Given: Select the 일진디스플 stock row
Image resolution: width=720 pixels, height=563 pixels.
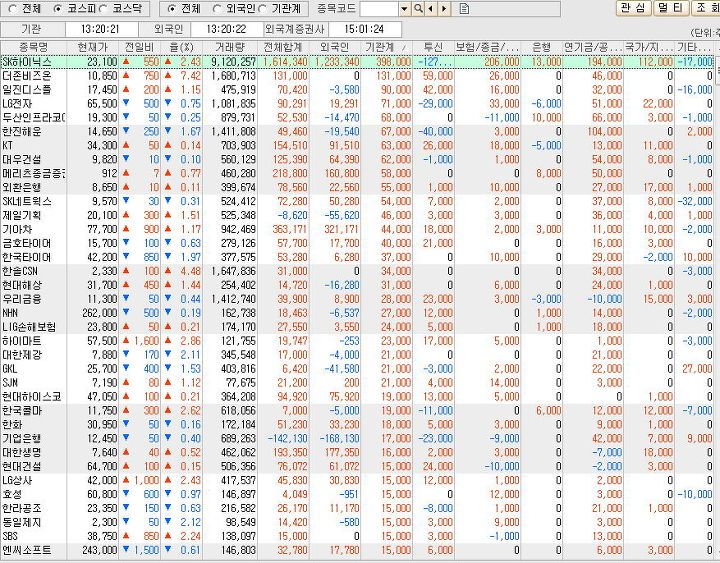Looking at the screenshot, I should (x=357, y=90).
